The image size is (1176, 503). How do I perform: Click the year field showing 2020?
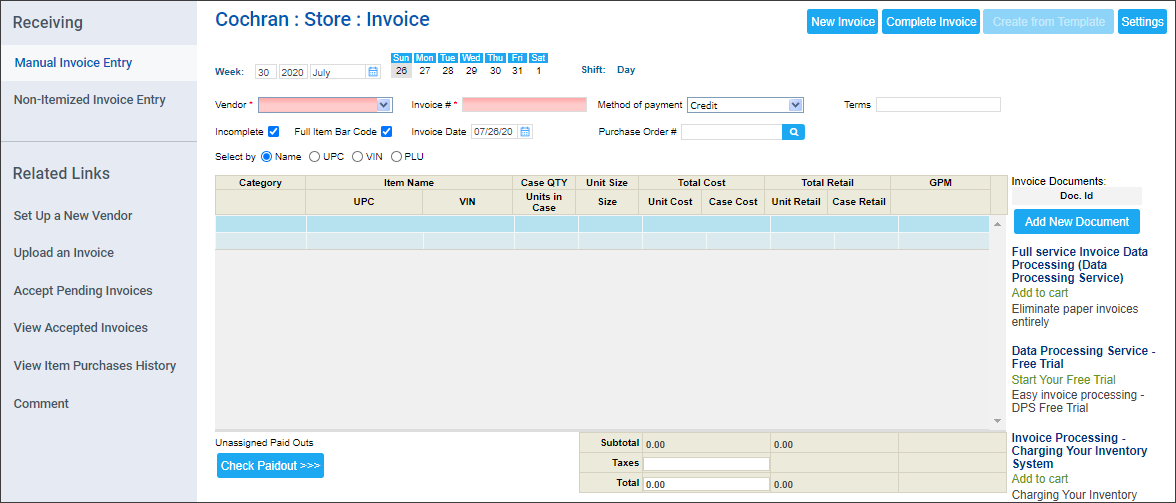click(293, 72)
